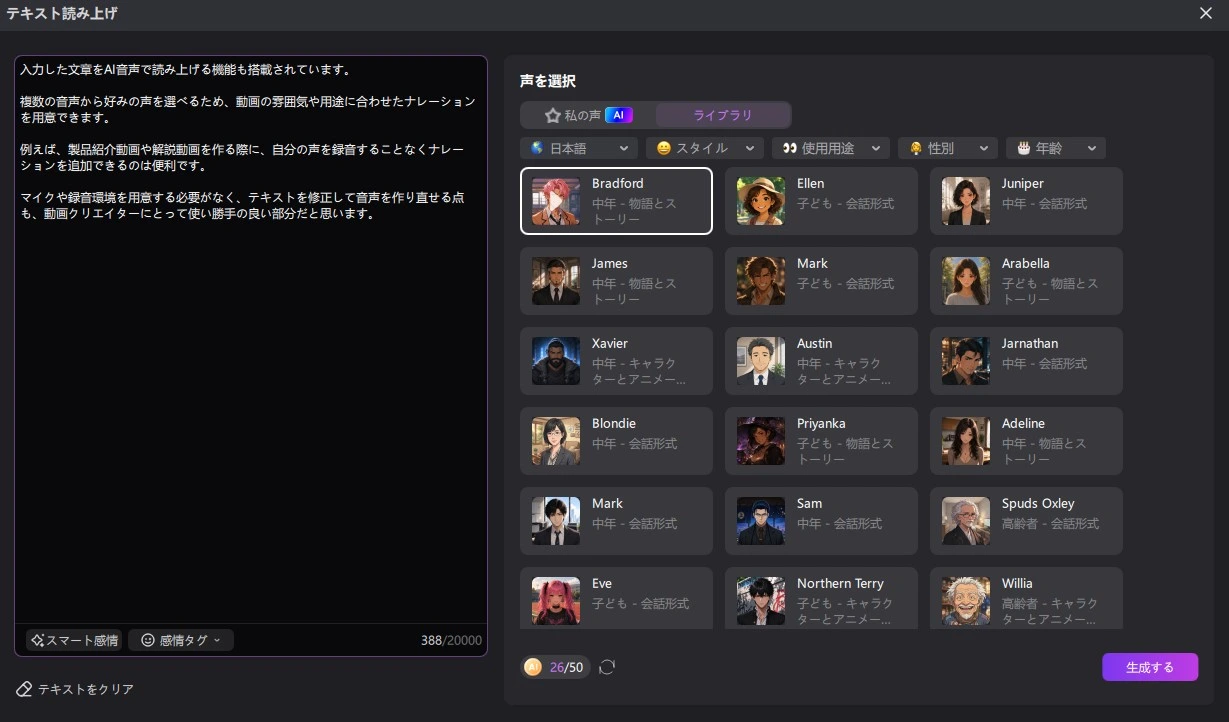
Task: Click the 26/50 credits counter
Action: (x=567, y=667)
